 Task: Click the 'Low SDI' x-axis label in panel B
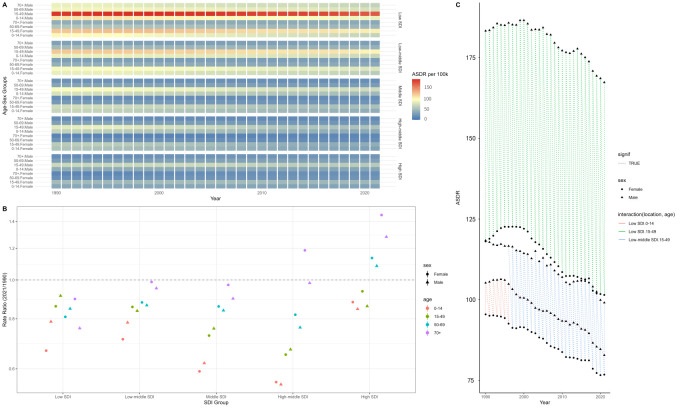tap(63, 397)
